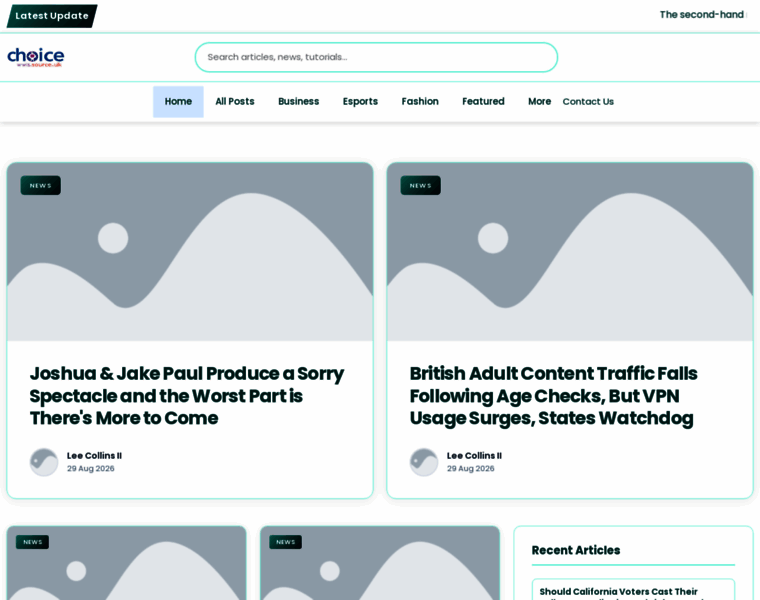This screenshot has width=760, height=600.
Task: Expand the More navigation menu
Action: click(539, 102)
